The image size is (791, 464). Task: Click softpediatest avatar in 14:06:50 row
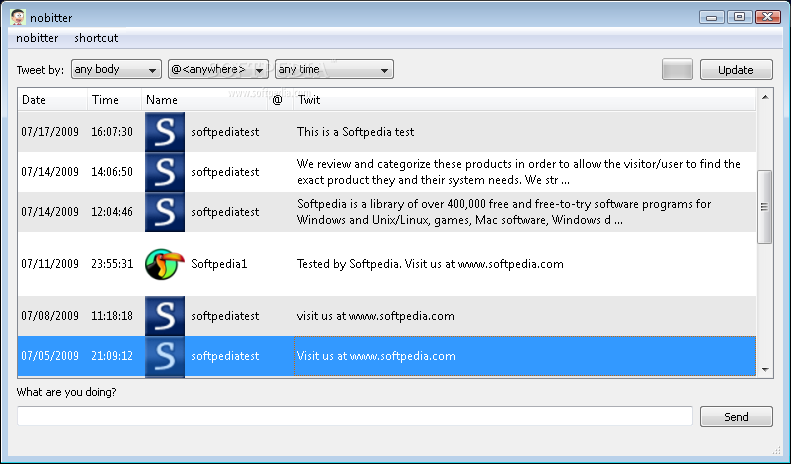point(165,172)
